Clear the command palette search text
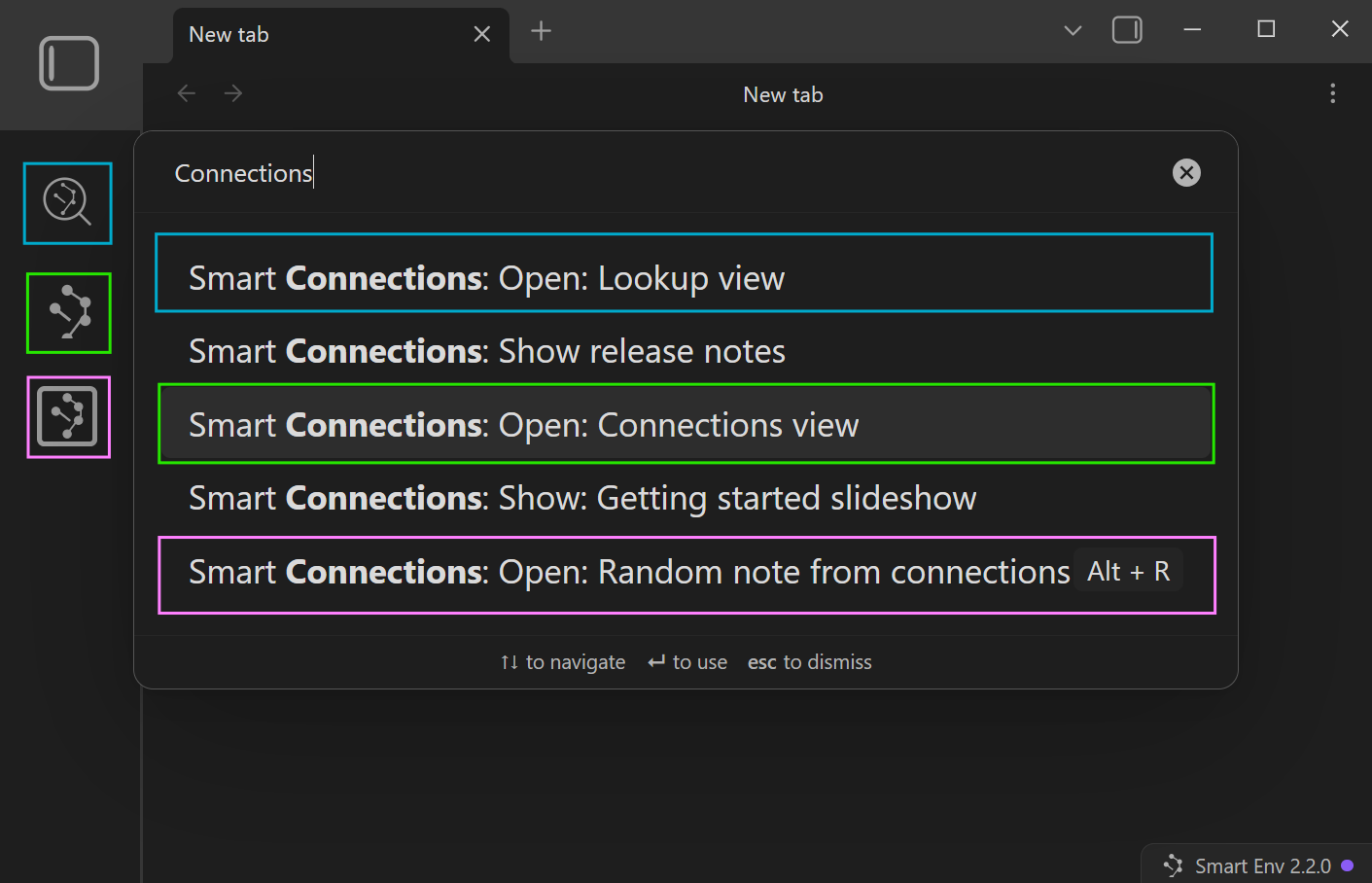 tap(1185, 173)
